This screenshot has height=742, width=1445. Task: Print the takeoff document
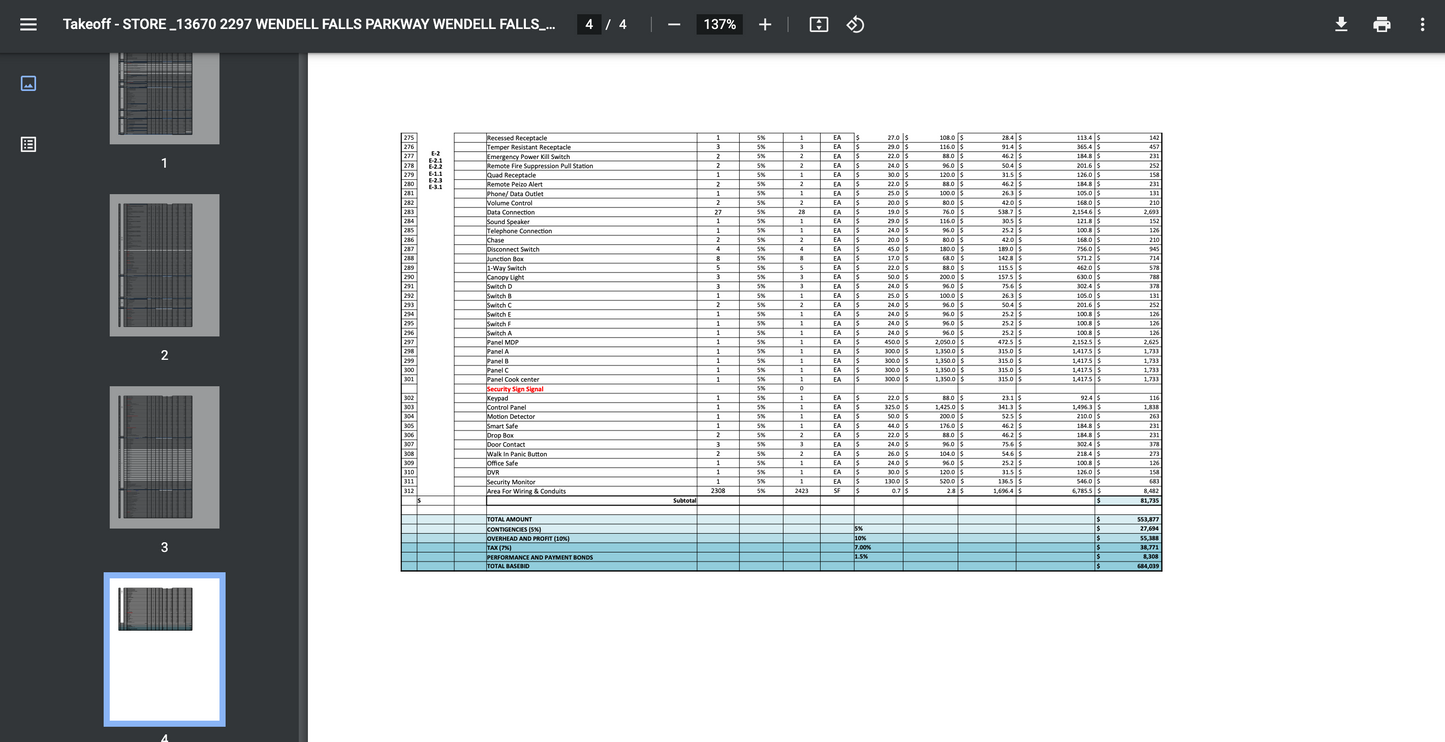1382,24
